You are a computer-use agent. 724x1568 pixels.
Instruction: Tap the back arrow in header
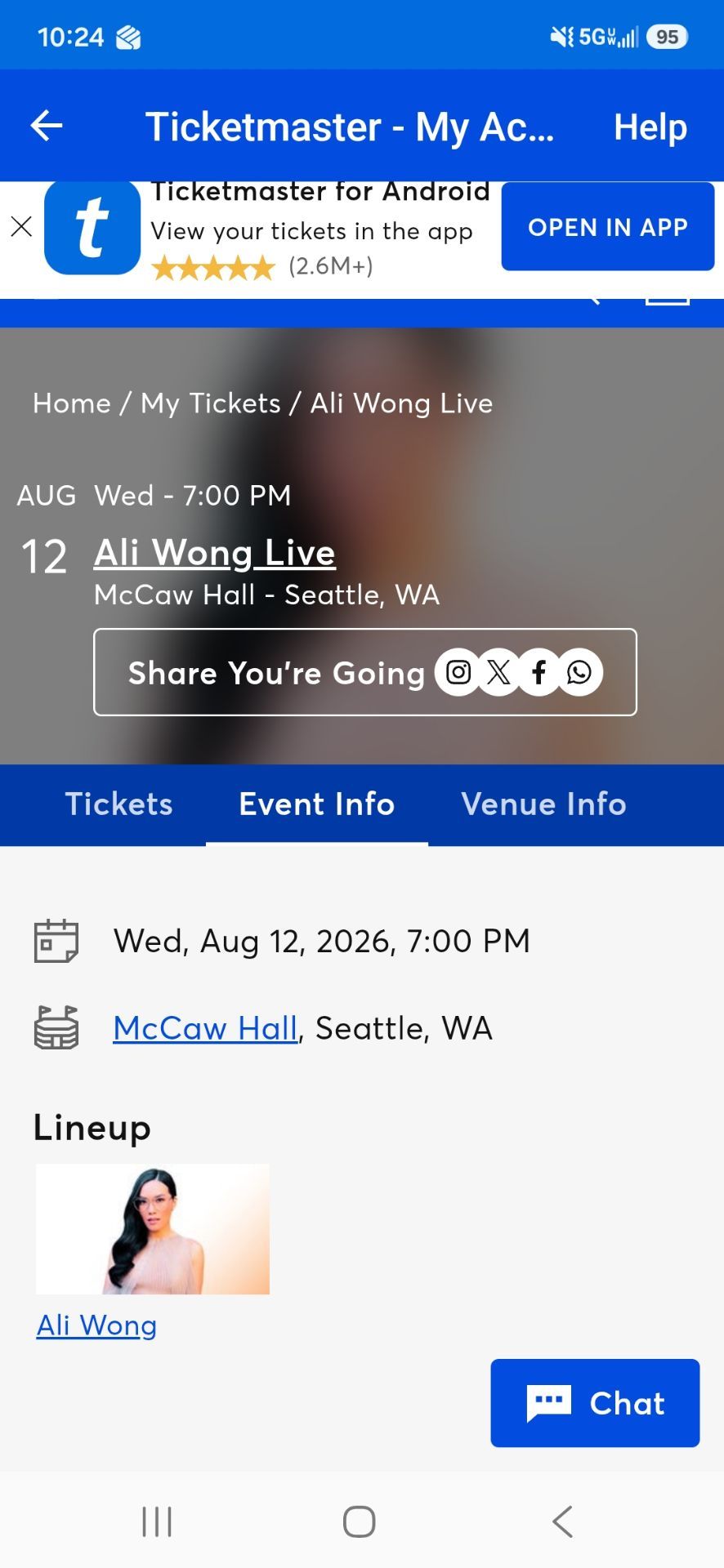coord(47,126)
